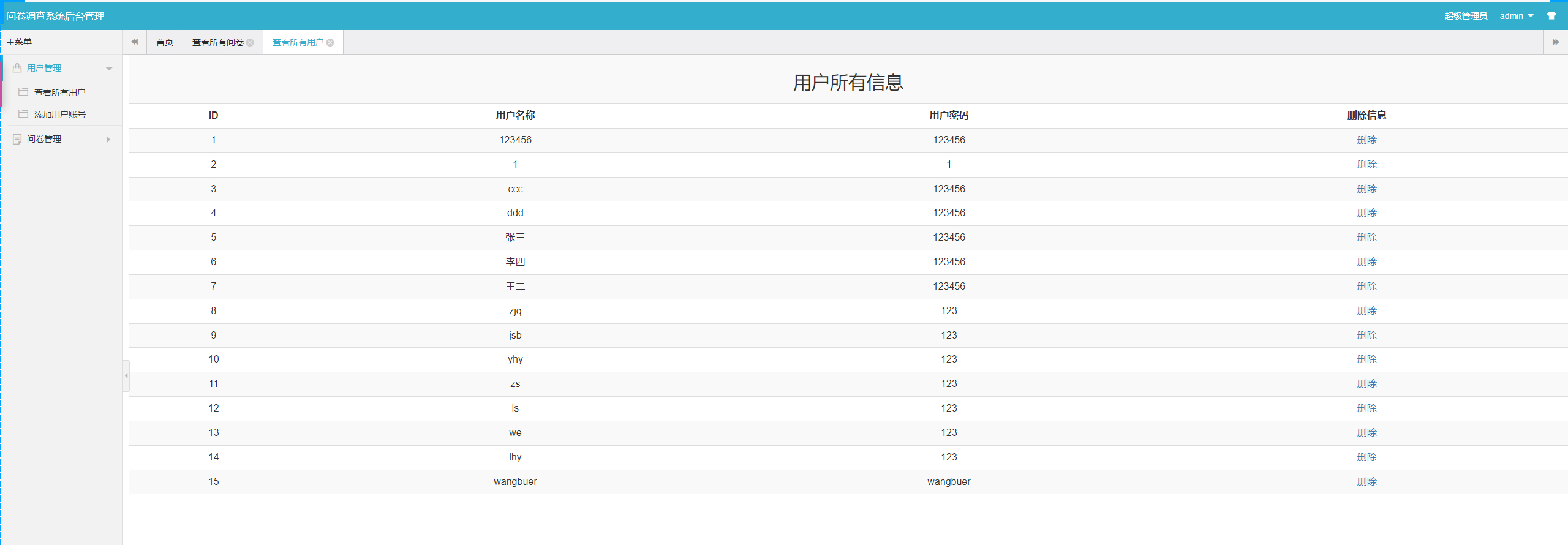Image resolution: width=1568 pixels, height=545 pixels.
Task: Close the 查看所有用户 tab
Action: (330, 42)
